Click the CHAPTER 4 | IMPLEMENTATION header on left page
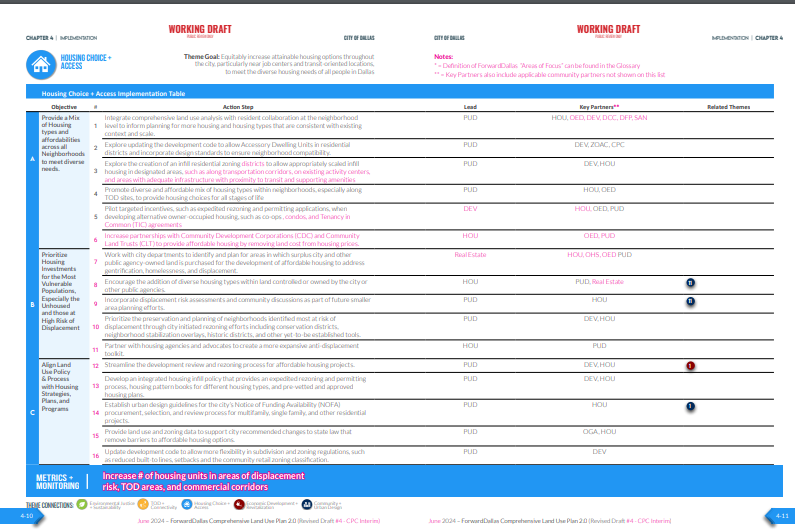 pyautogui.click(x=61, y=38)
